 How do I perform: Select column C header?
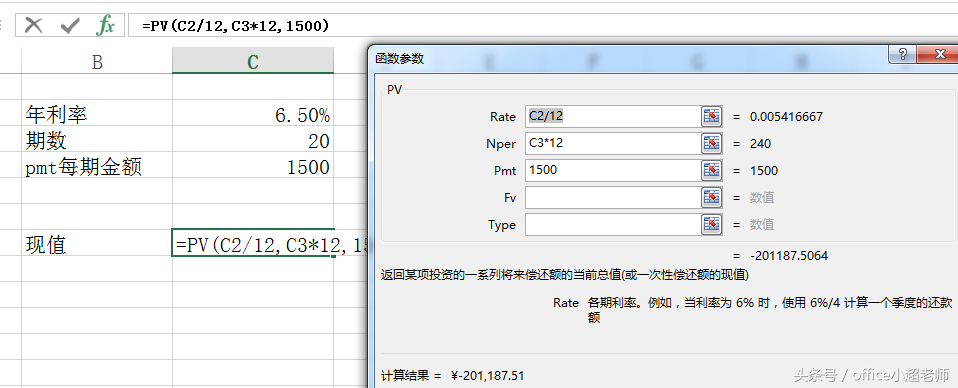253,61
